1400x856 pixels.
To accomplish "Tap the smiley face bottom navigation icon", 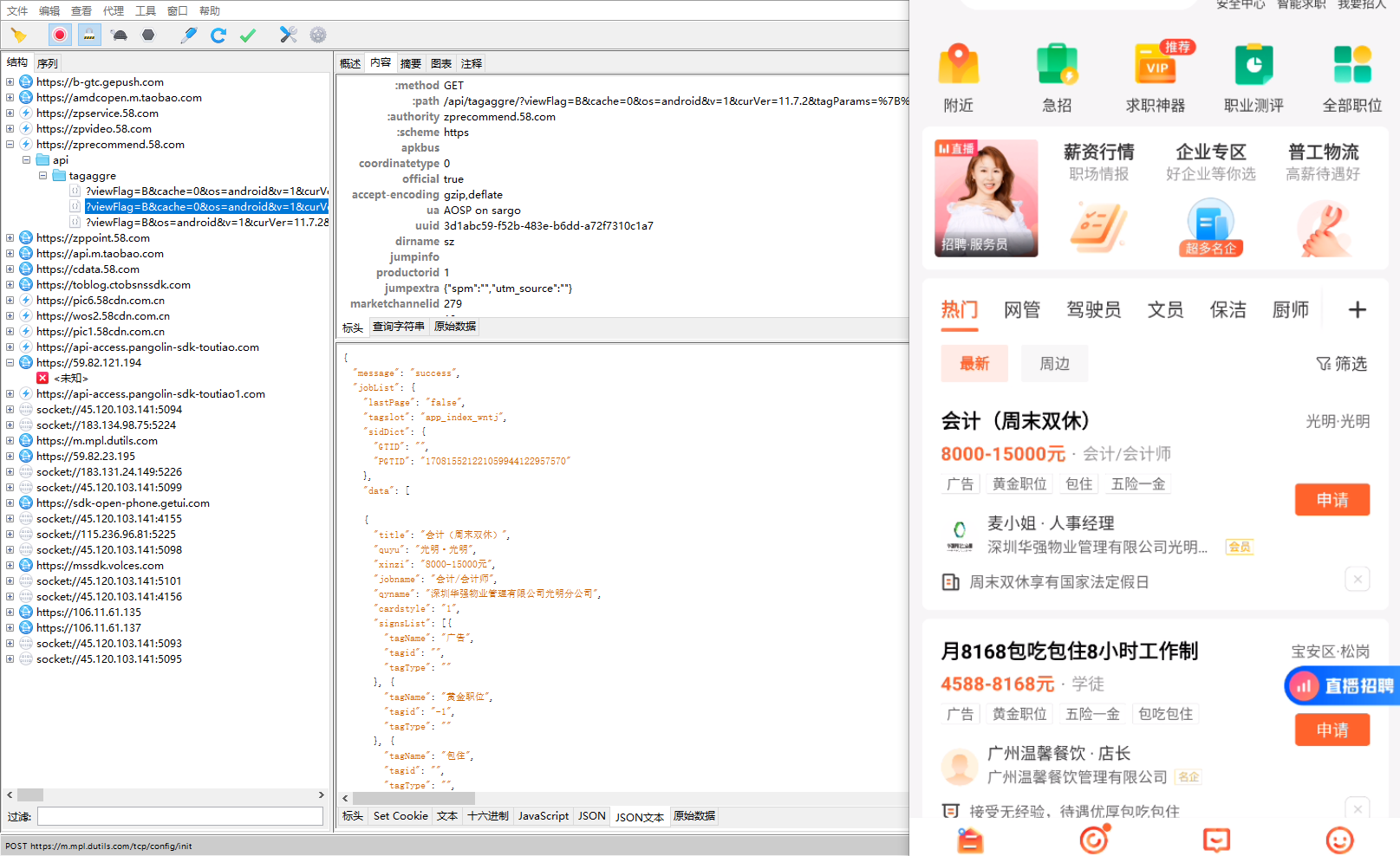I will [x=1340, y=840].
